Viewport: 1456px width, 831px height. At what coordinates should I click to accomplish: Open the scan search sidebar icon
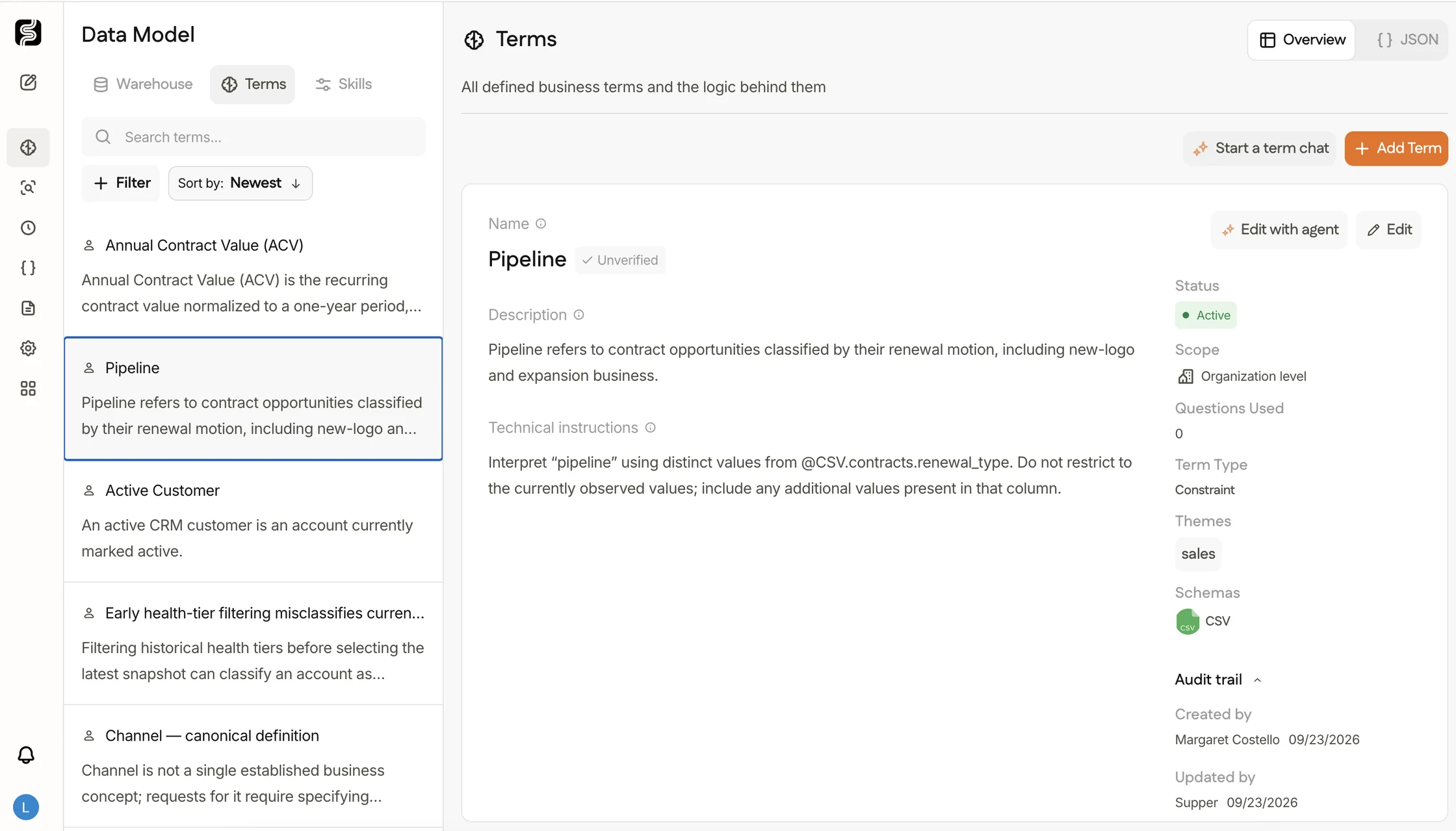(28, 188)
